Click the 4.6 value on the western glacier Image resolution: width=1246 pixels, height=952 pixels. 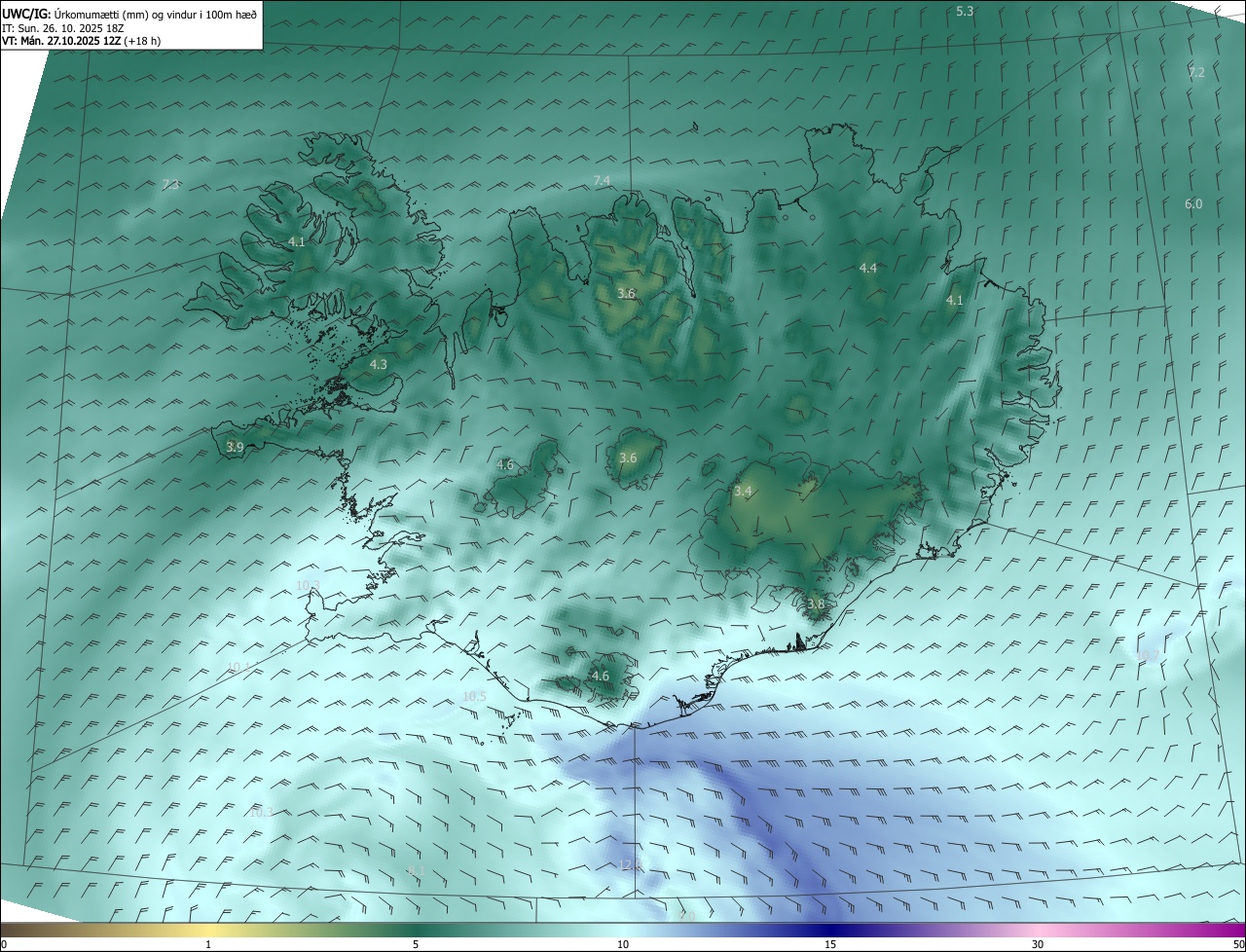click(505, 465)
